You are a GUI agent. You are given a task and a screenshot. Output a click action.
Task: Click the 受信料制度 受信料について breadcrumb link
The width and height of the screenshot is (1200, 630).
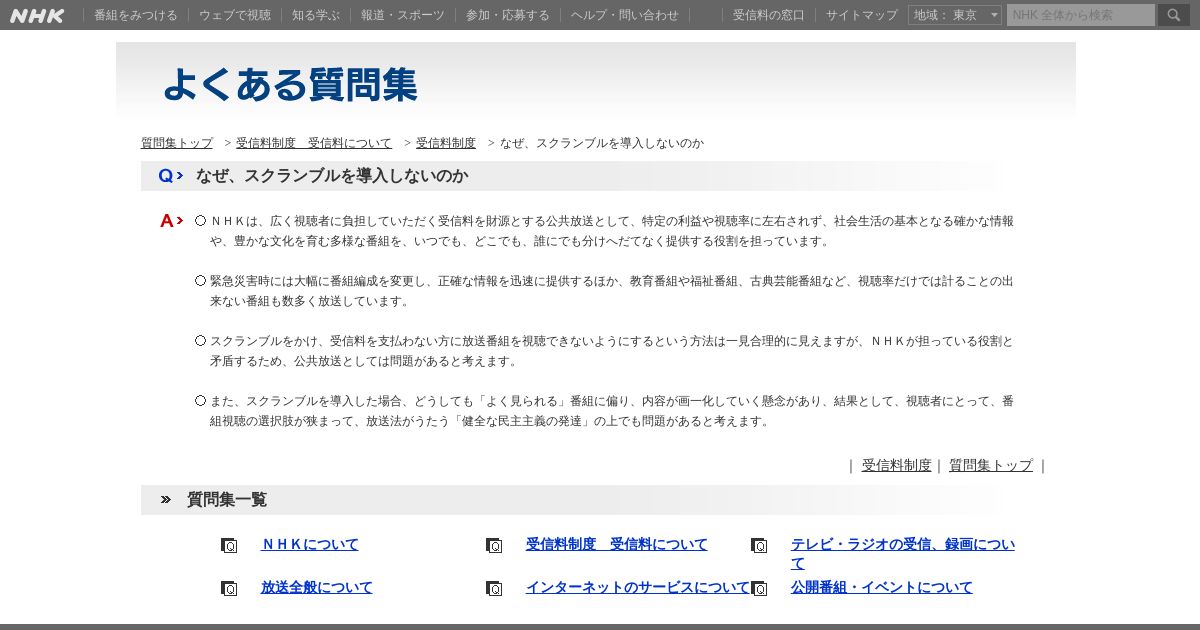pyautogui.click(x=314, y=143)
